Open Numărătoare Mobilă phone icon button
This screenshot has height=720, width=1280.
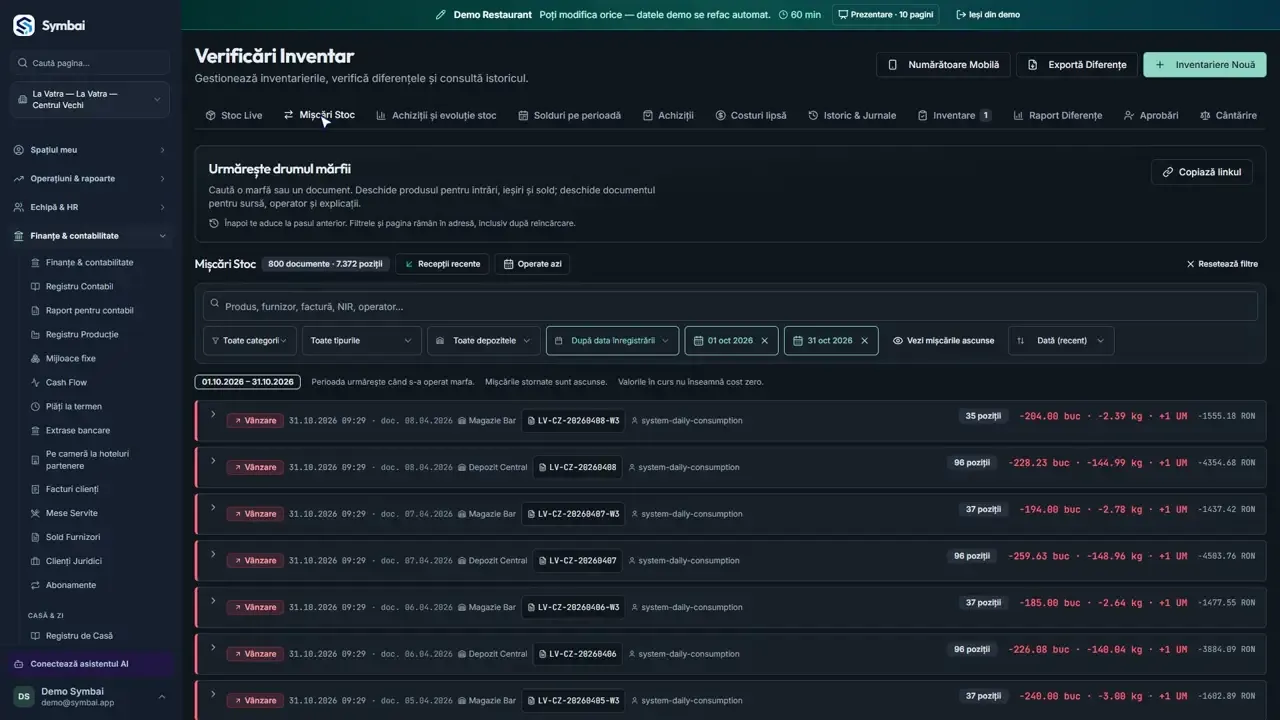(x=893, y=65)
